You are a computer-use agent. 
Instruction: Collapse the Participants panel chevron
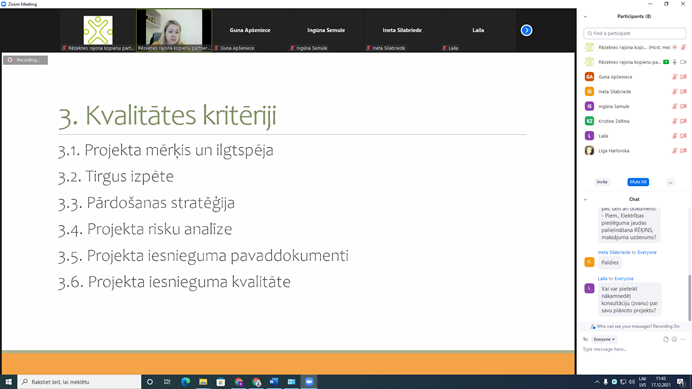(x=585, y=16)
